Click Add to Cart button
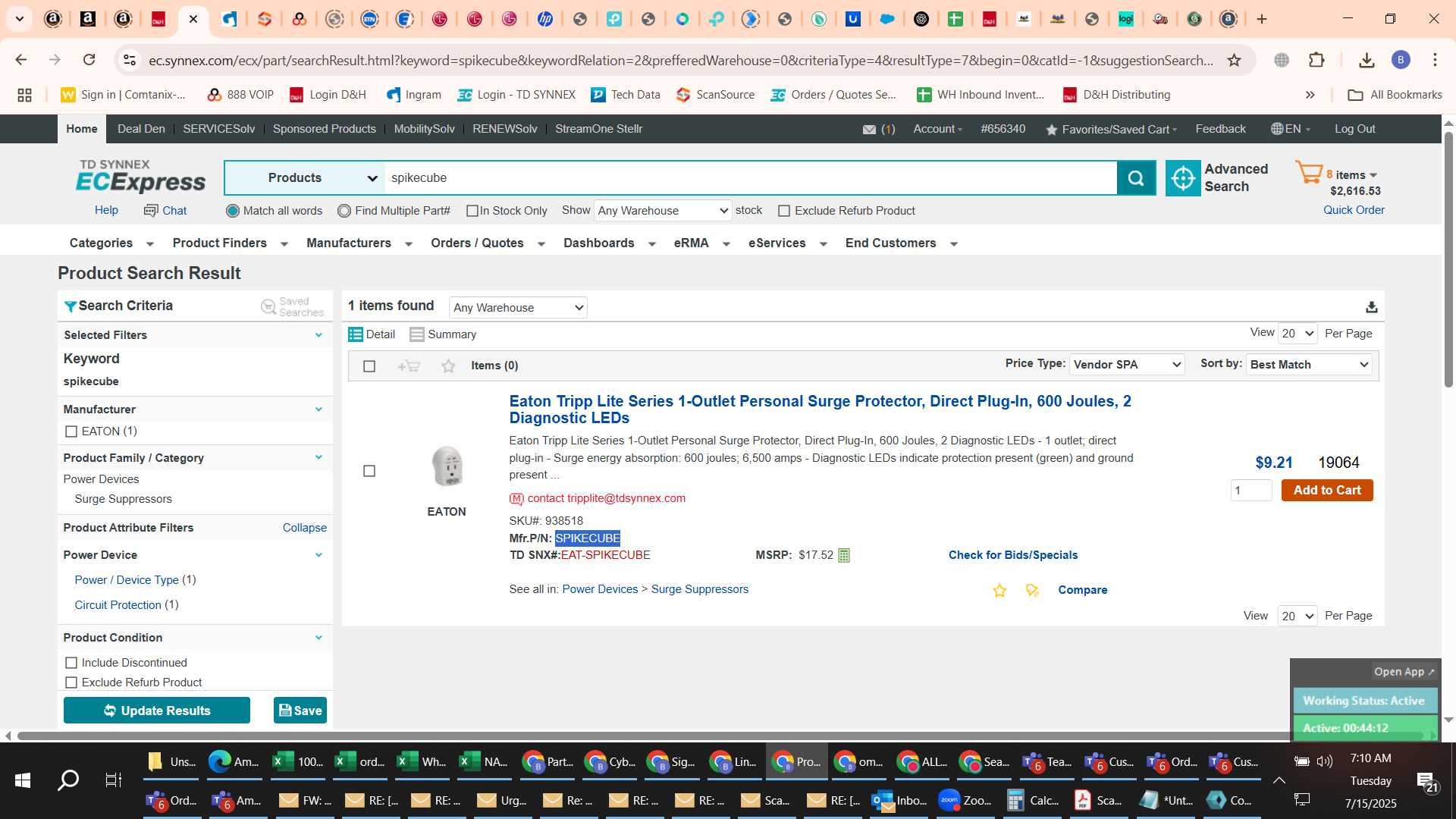 tap(1327, 491)
